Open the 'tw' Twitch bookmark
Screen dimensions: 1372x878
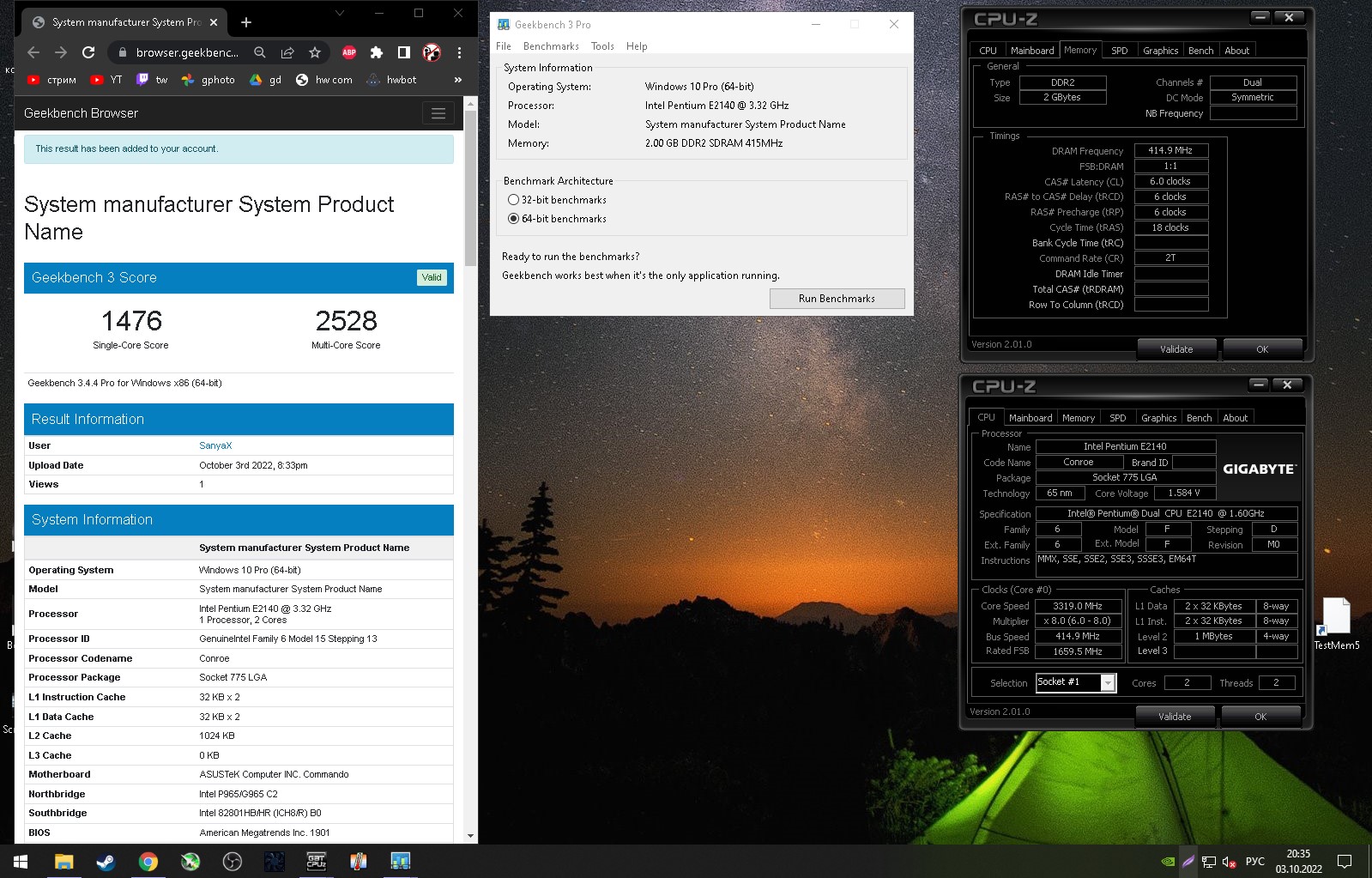(153, 80)
